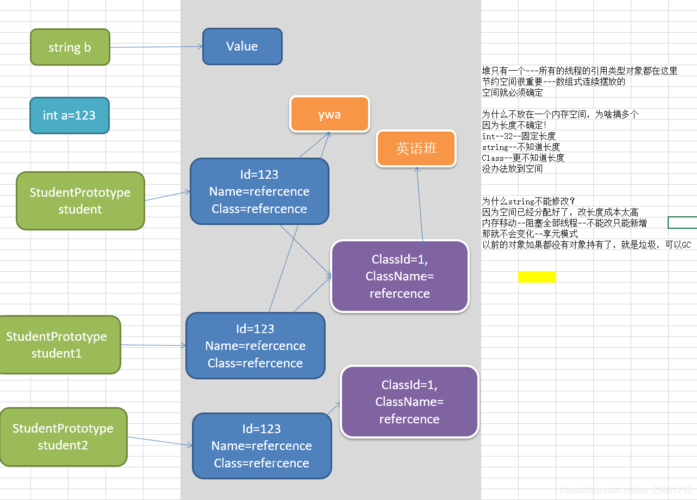The image size is (697, 500).
Task: Click the cell text "为什么不放在一个内存空间，为啥搞多个"
Action: pyautogui.click(x=560, y=114)
